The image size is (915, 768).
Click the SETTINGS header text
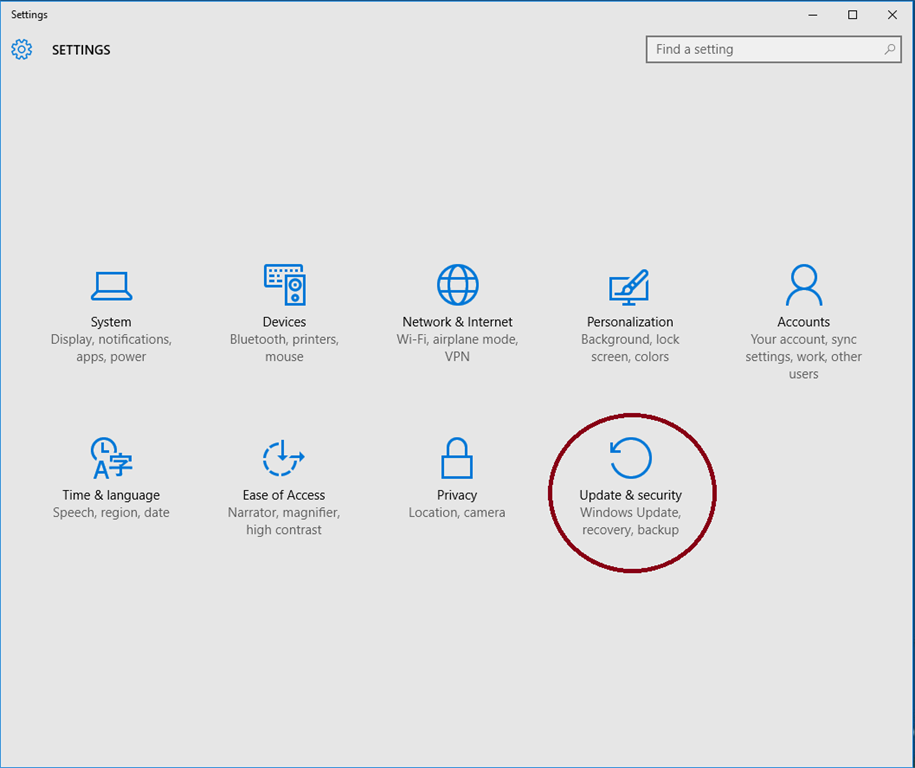pos(81,49)
